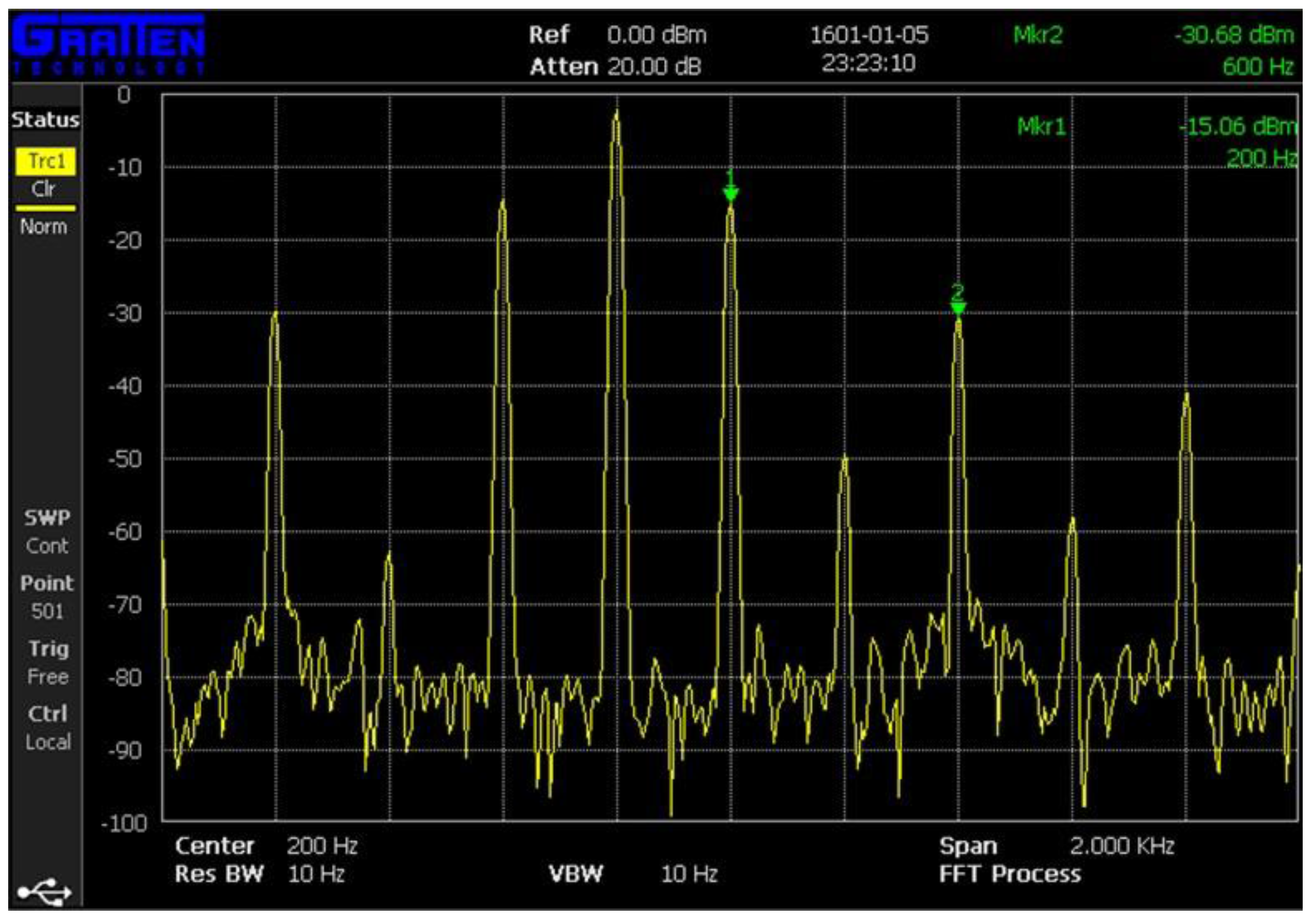Viewport: 1316px width, 923px height.
Task: Click the Gratten Technology logo
Action: coord(109,46)
